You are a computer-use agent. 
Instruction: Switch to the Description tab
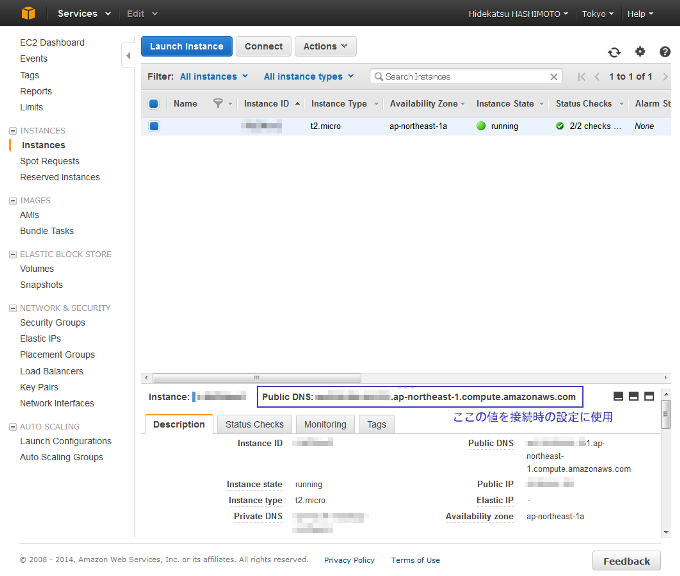(179, 424)
